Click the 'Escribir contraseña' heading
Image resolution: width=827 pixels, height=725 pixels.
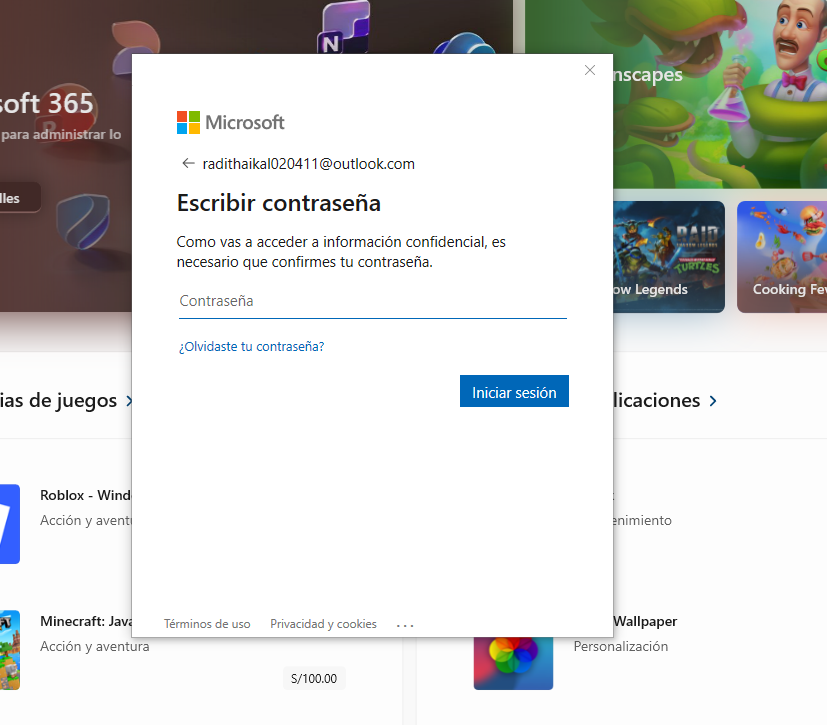278,203
